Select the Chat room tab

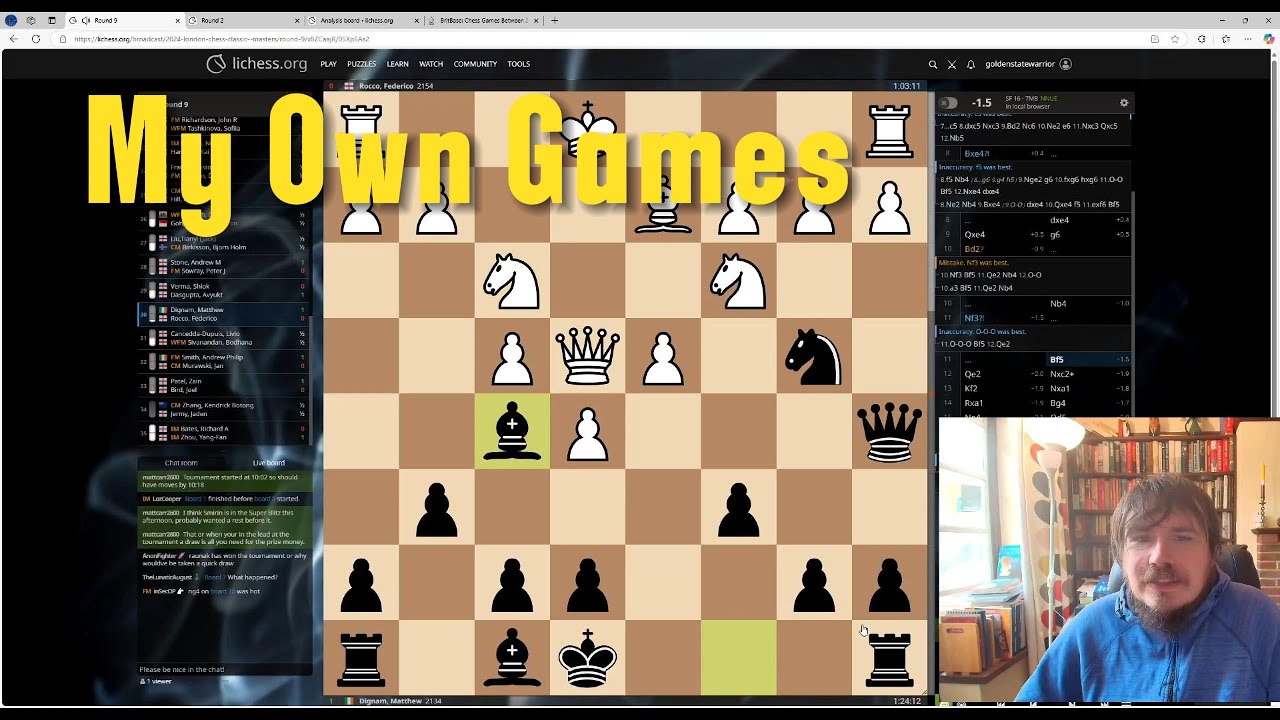181,463
